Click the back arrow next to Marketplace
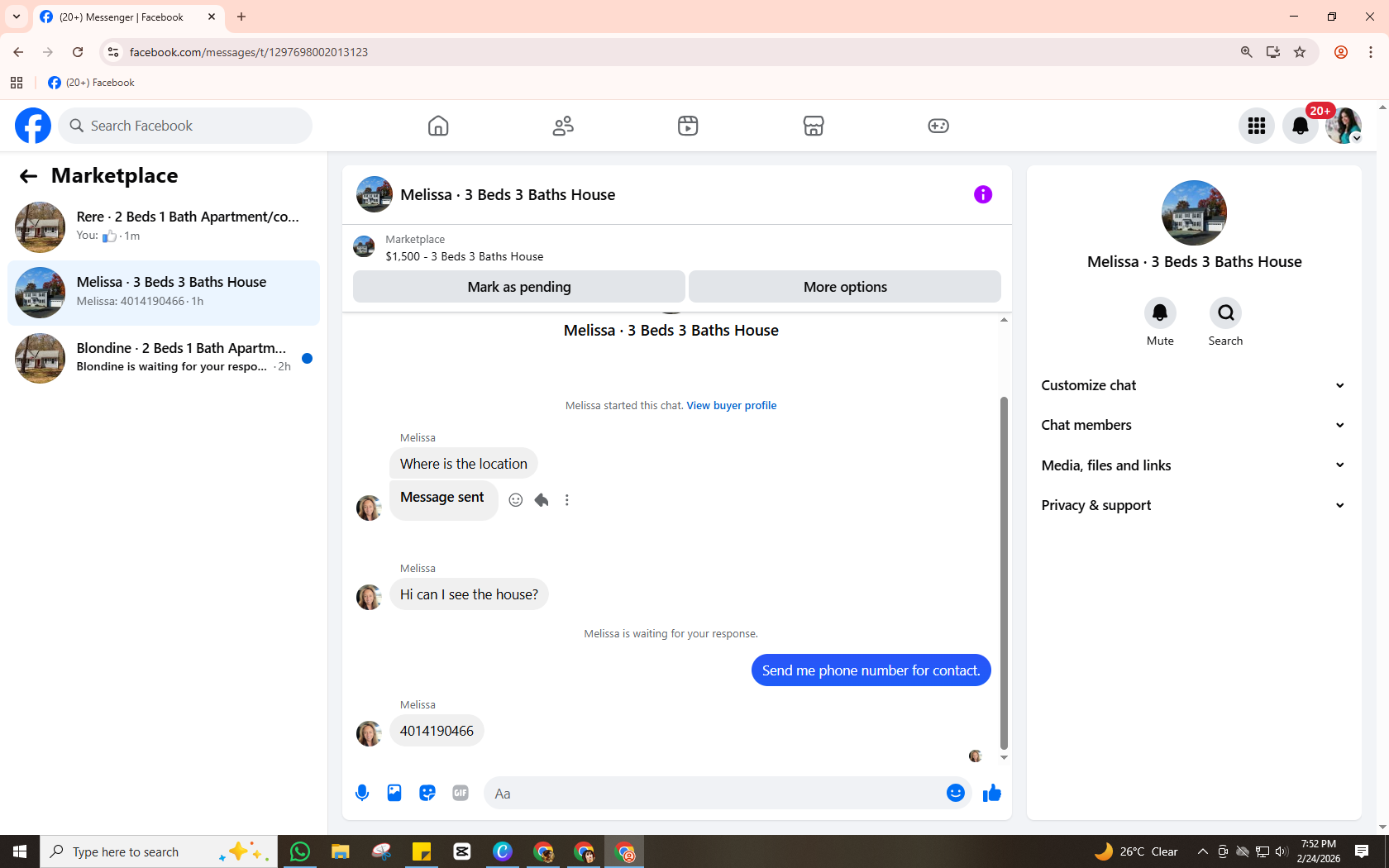This screenshot has height=868, width=1389. (x=28, y=176)
